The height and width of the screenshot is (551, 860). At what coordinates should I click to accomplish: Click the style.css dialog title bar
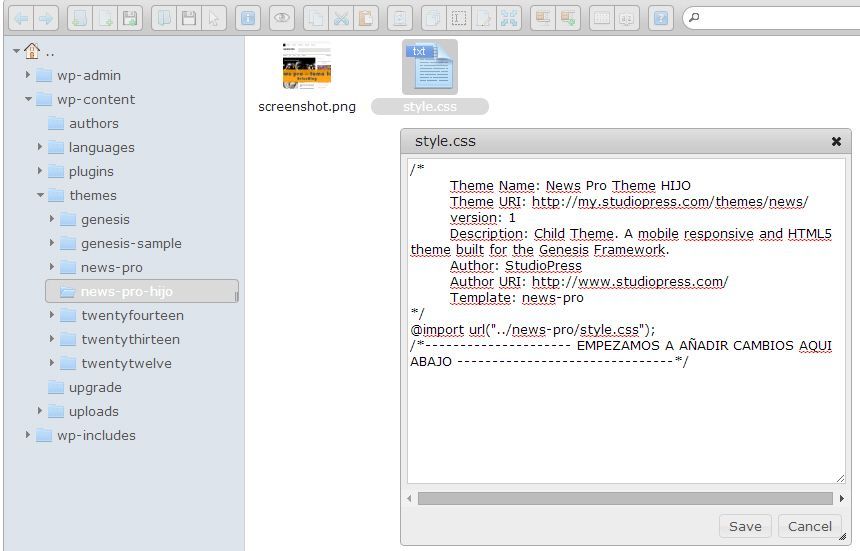(626, 141)
